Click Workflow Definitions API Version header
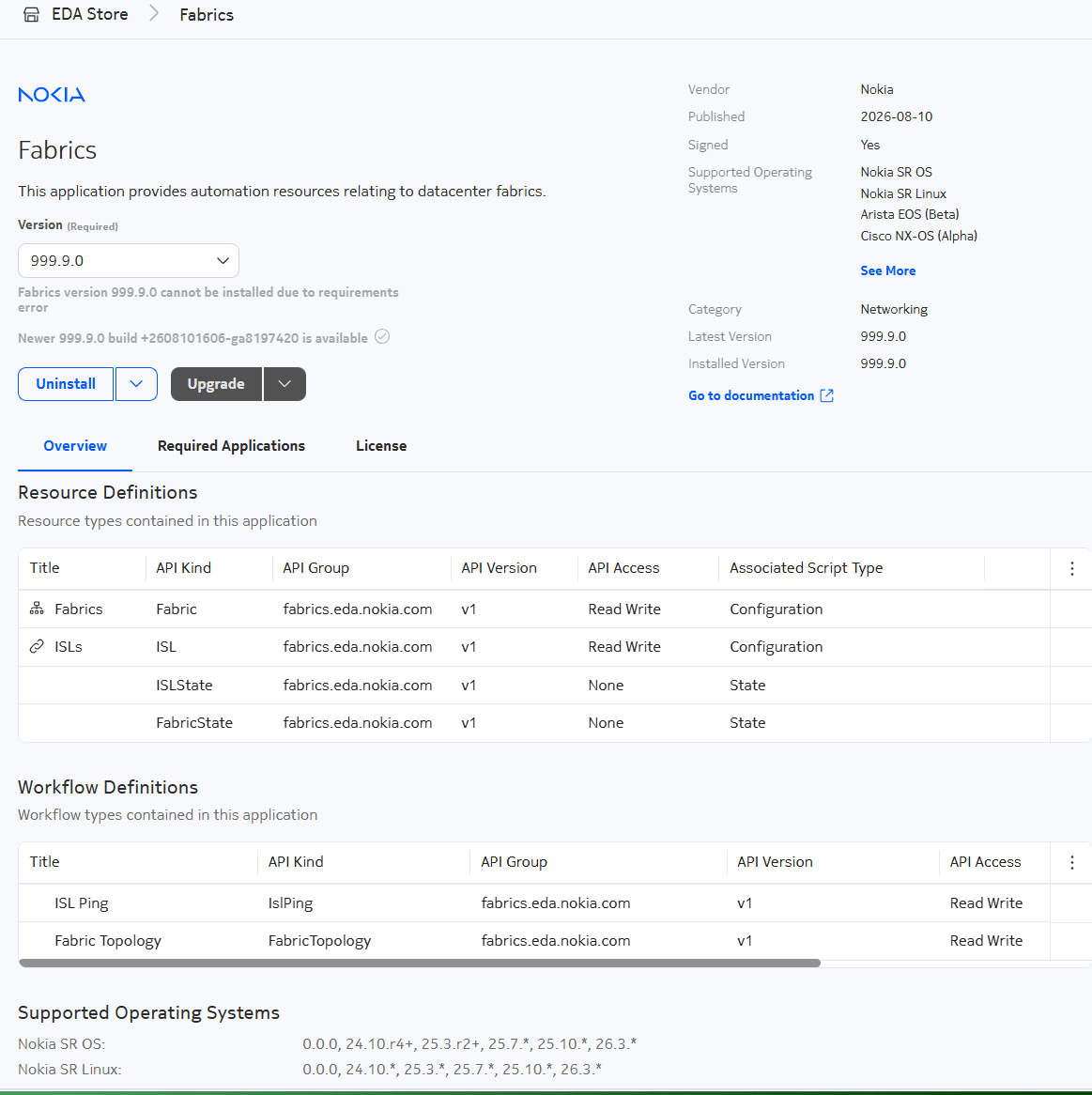1092x1095 pixels. (x=775, y=862)
